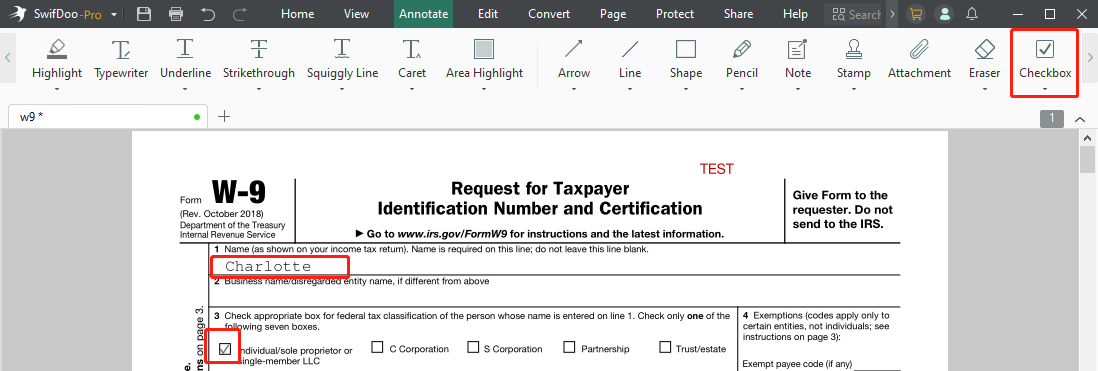Uncheck Individual/sole proprietor checkbox
Screen dimensions: 1098x371
coord(225,349)
